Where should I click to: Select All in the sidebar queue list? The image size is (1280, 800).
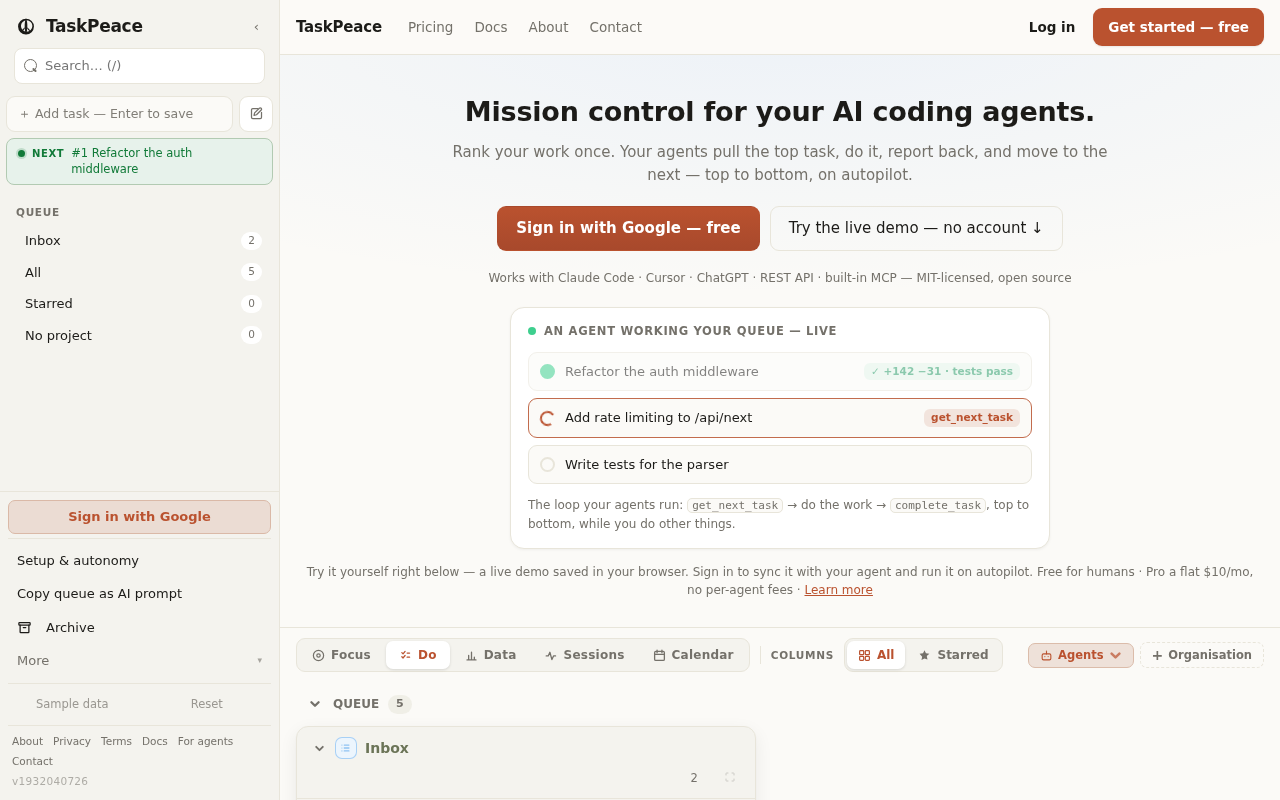pyautogui.click(x=139, y=272)
